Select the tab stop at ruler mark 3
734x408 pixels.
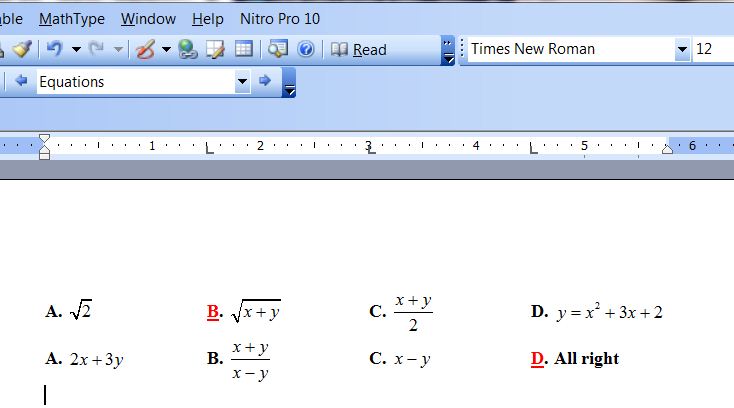point(371,149)
